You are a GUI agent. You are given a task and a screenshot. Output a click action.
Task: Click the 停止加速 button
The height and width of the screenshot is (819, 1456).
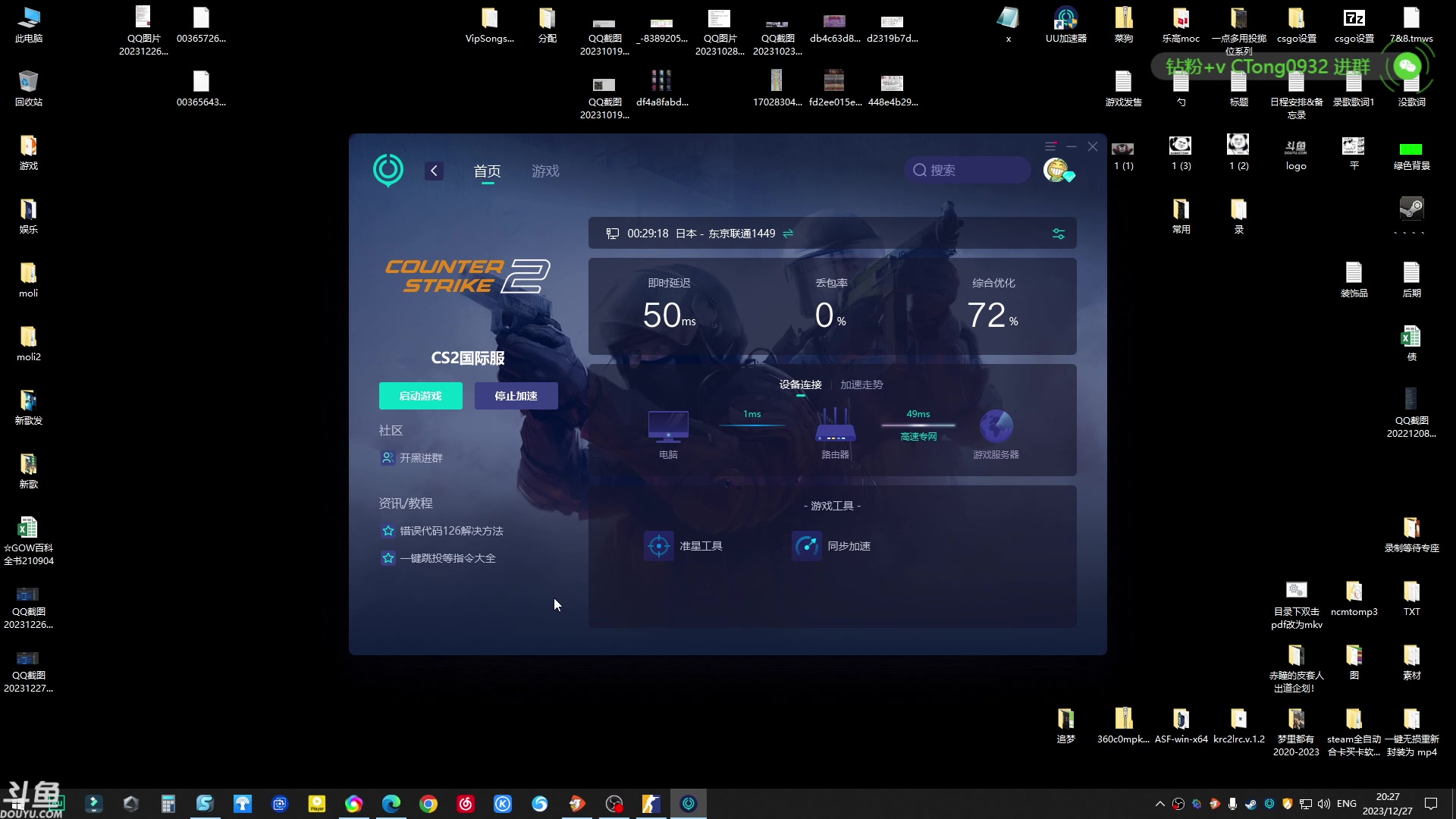tap(516, 396)
